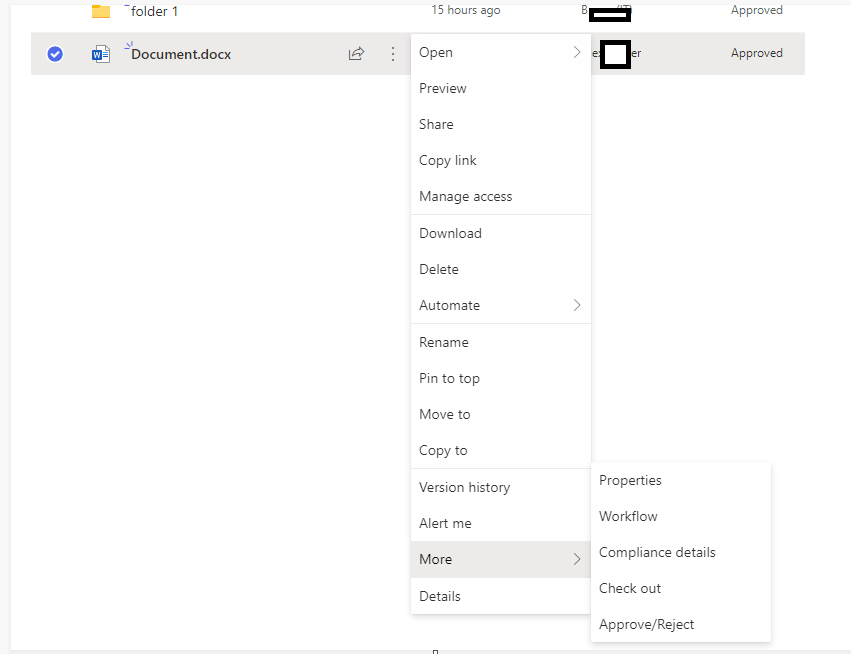Click the Word file icon of Document.docx

tap(101, 54)
